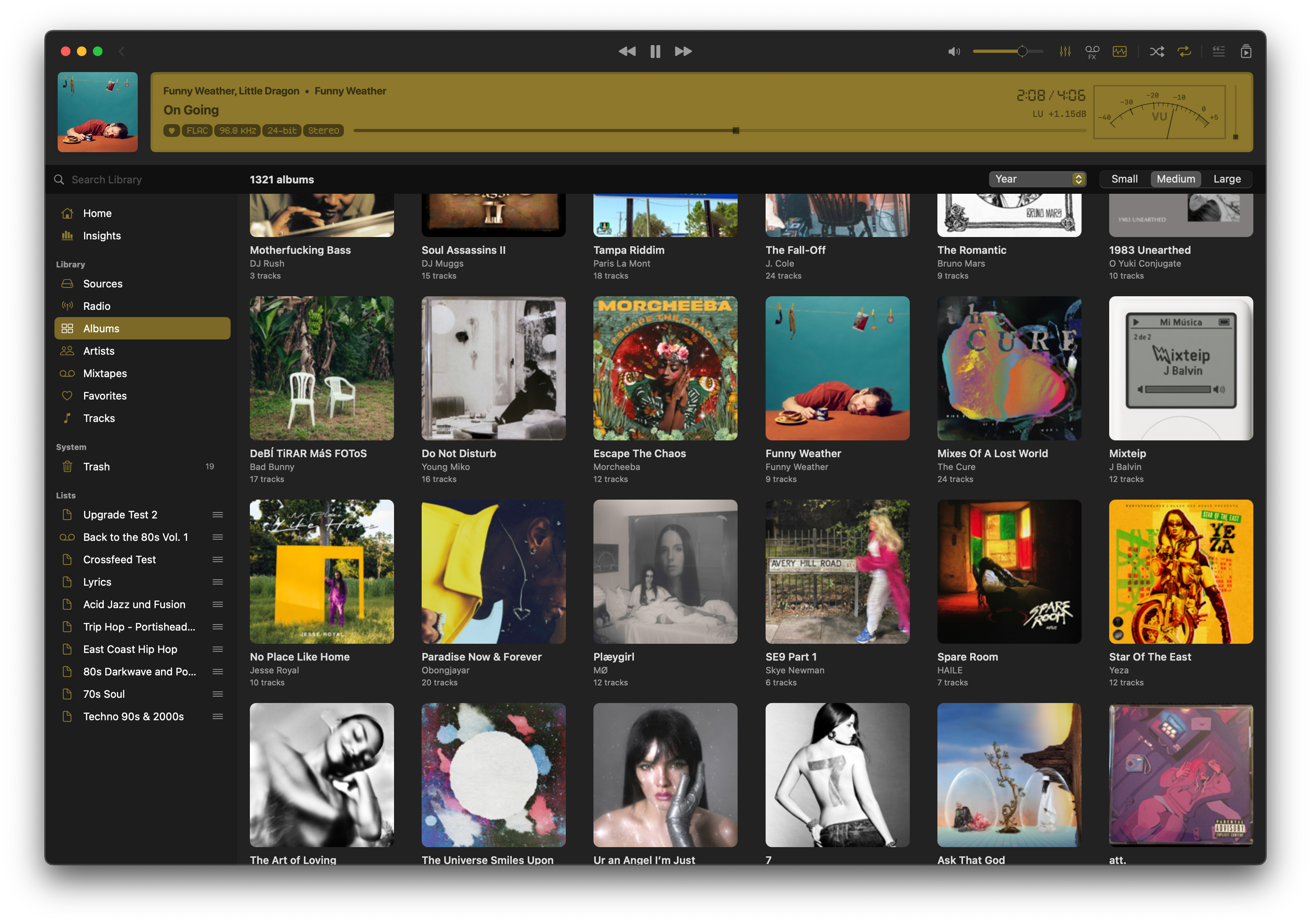Adjust the volume slider knob
Image resolution: width=1311 pixels, height=924 pixels.
(x=1022, y=51)
